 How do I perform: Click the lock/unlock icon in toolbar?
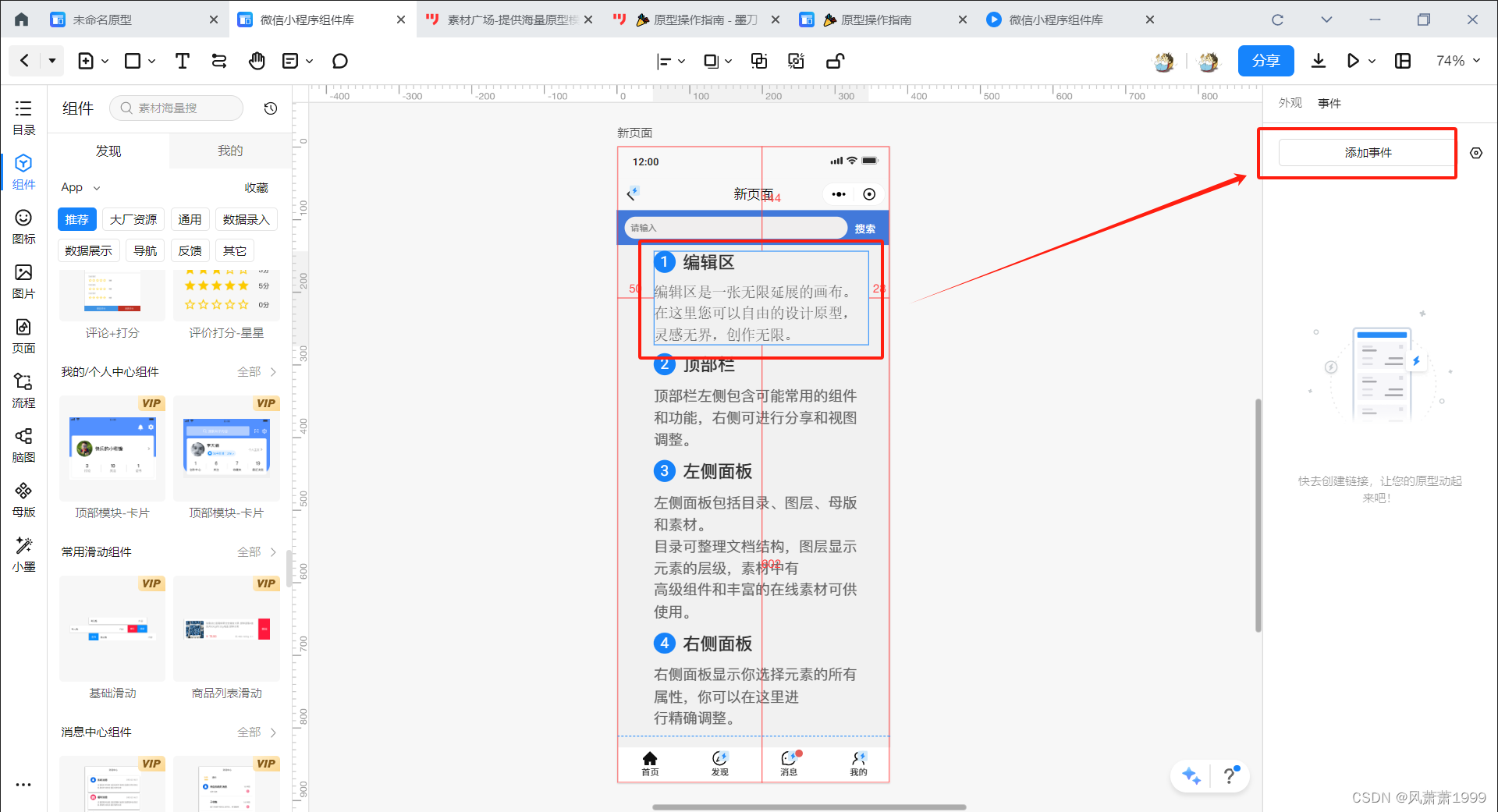click(835, 61)
